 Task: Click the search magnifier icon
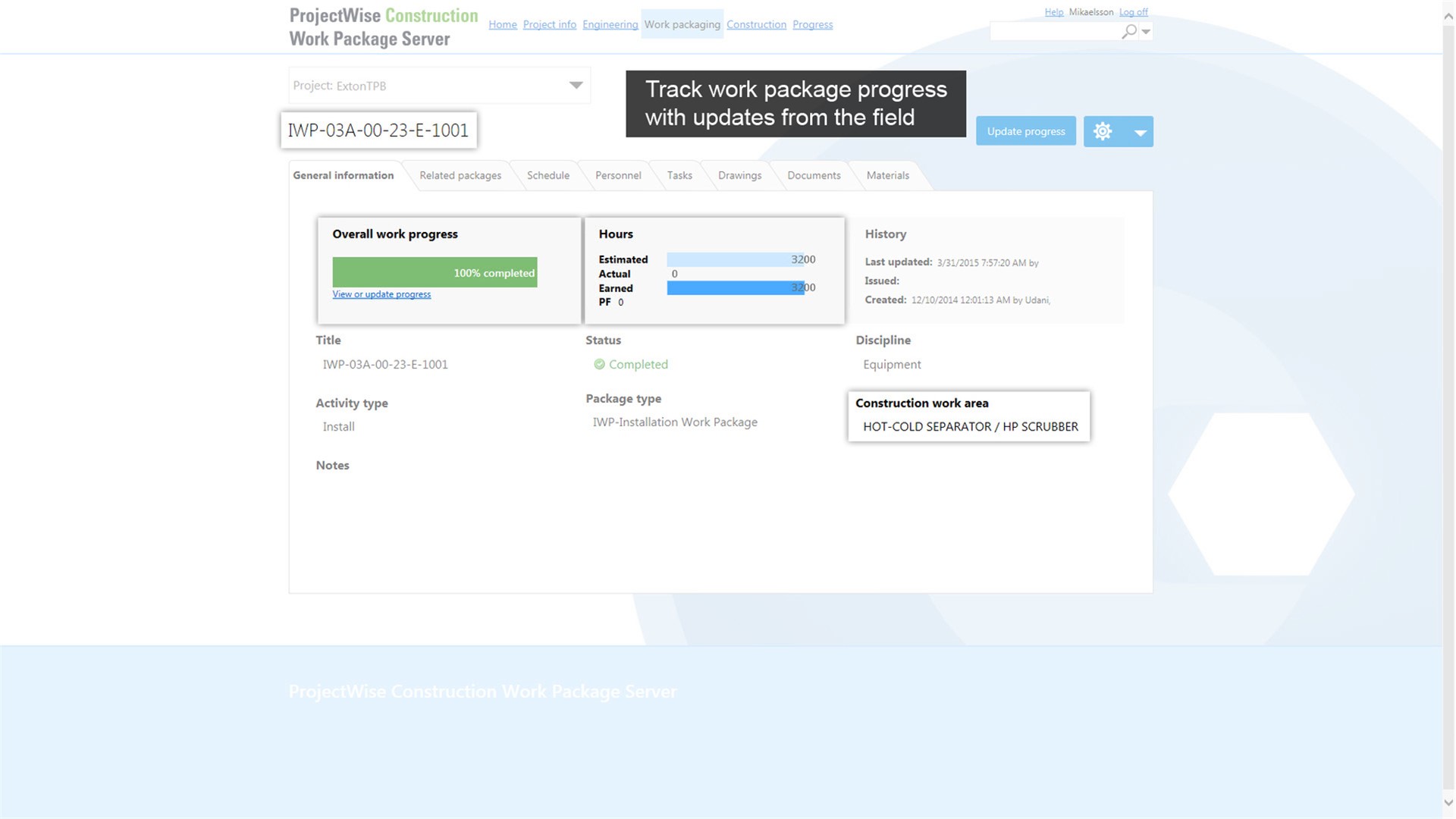click(1129, 31)
